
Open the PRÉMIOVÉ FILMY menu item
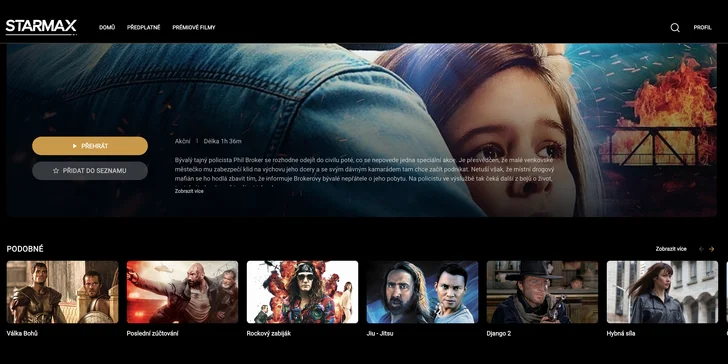(194, 27)
